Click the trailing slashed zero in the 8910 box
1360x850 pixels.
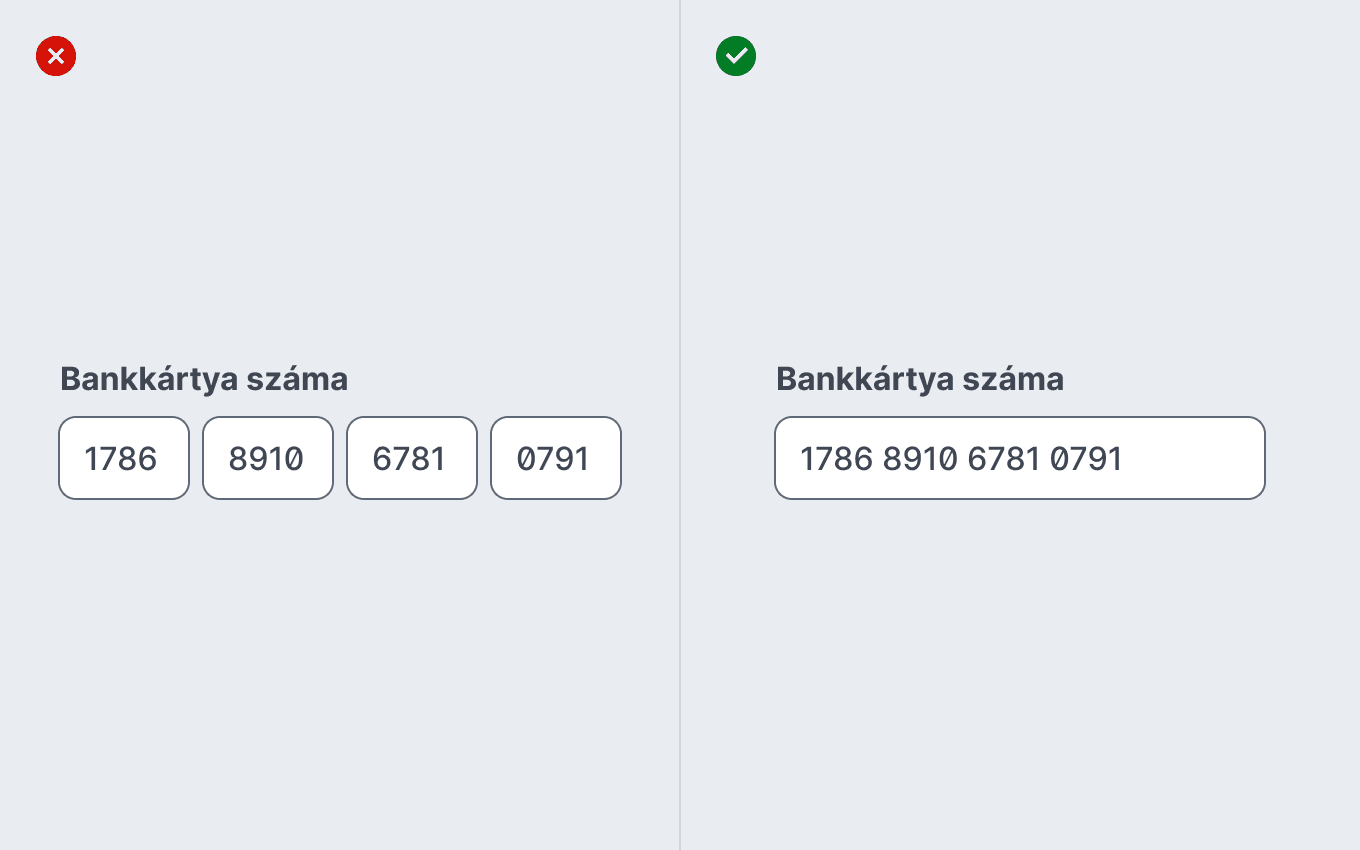tap(293, 459)
